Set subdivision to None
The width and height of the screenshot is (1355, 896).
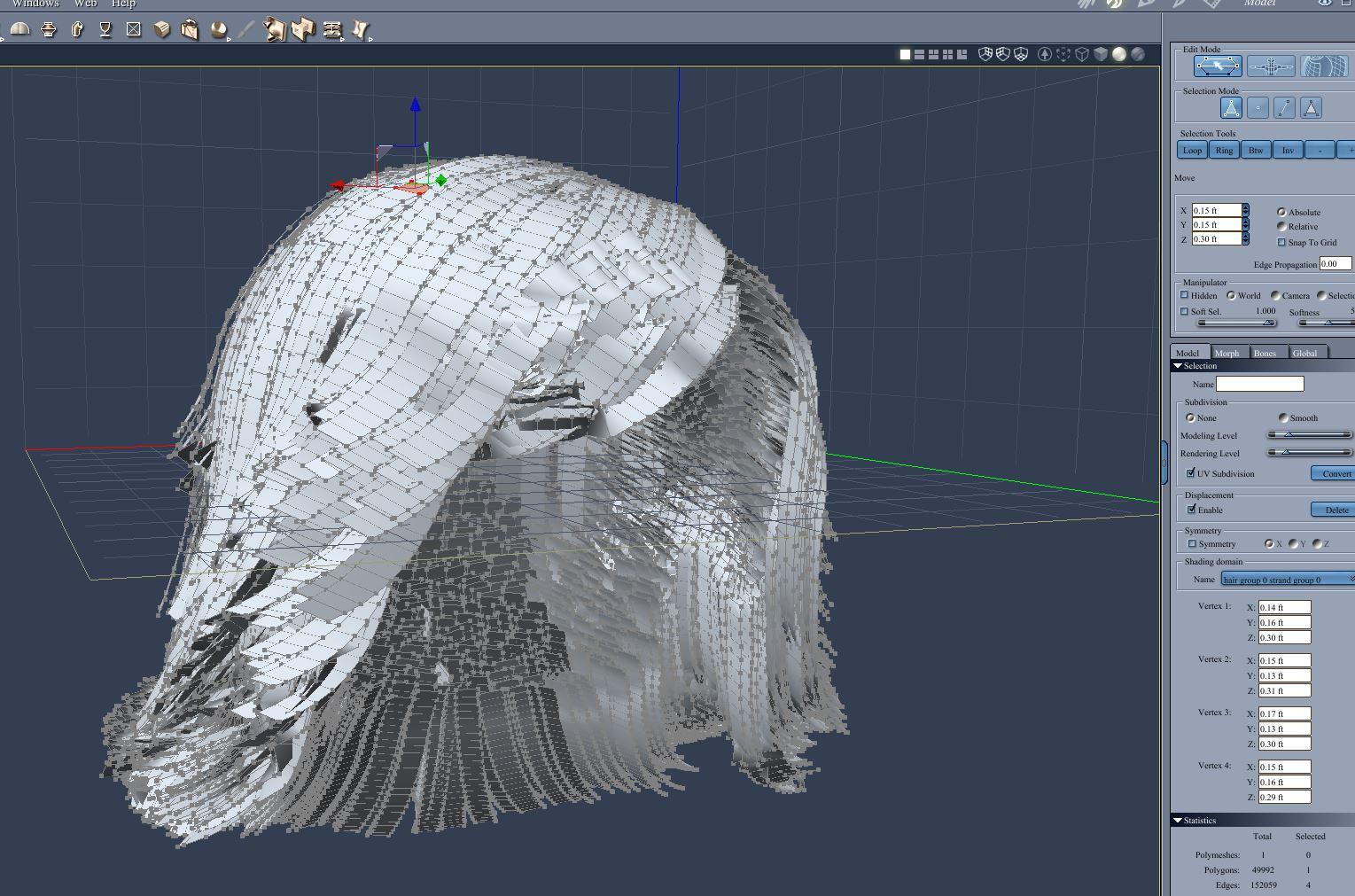click(x=1190, y=417)
